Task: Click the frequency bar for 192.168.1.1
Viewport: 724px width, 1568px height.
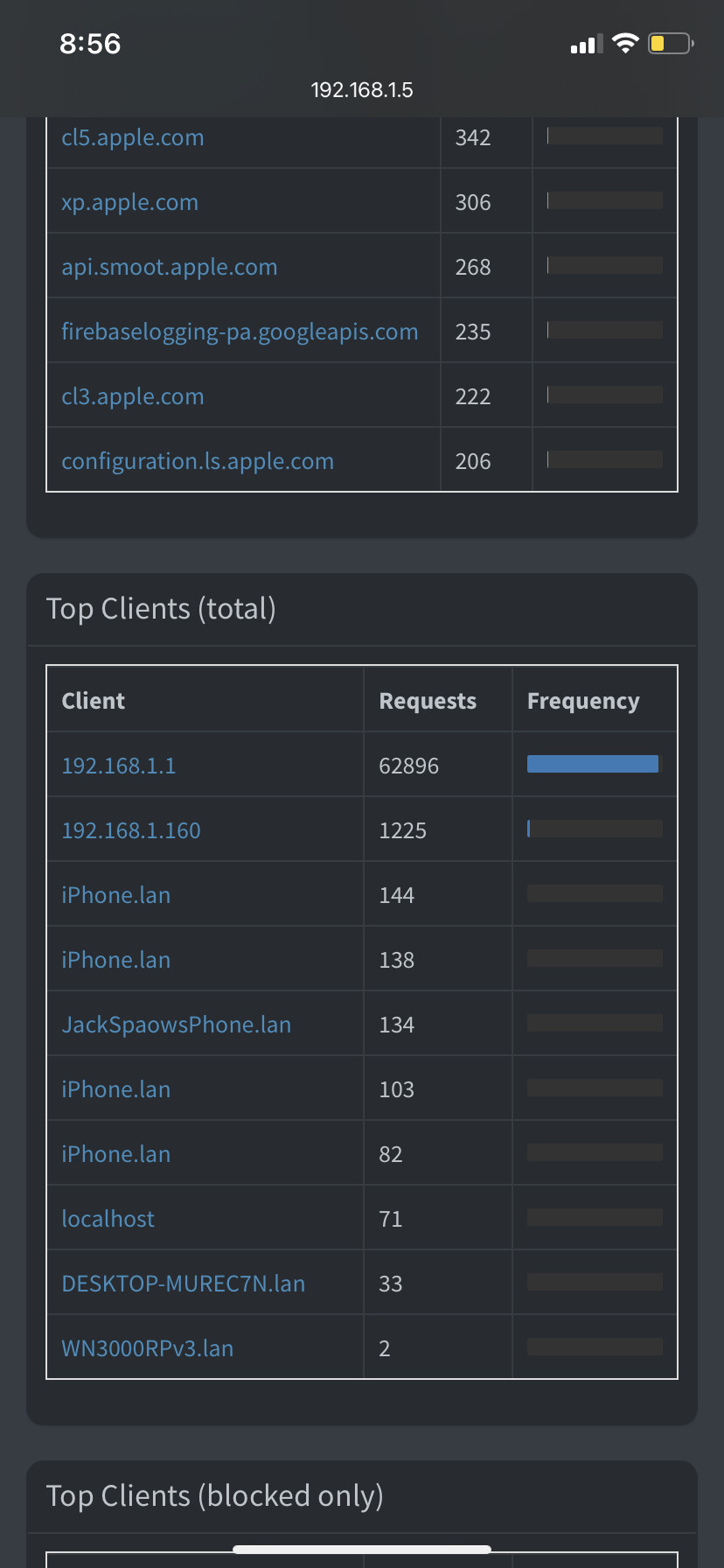Action: click(594, 765)
